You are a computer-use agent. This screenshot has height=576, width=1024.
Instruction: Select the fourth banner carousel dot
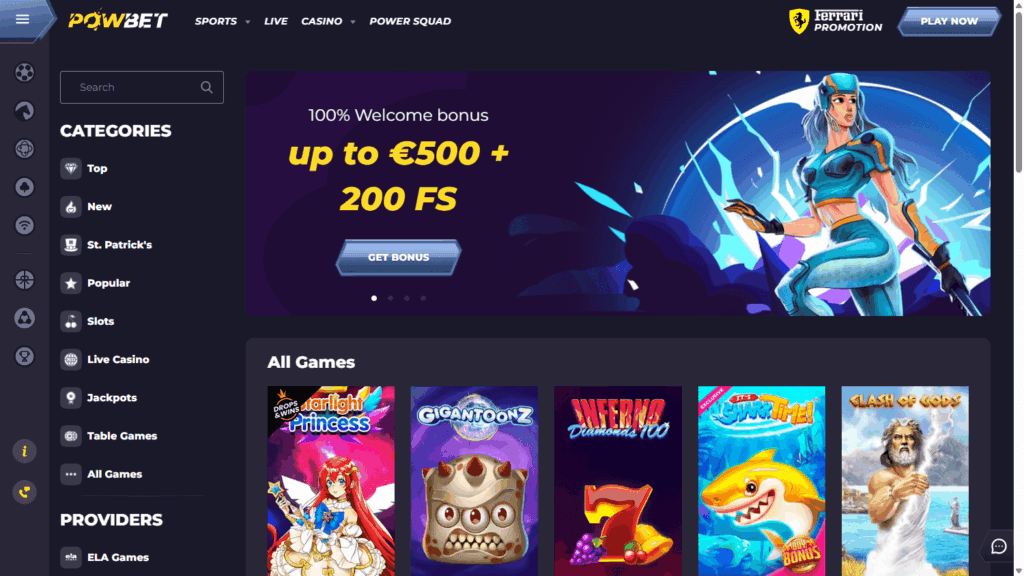pyautogui.click(x=423, y=298)
